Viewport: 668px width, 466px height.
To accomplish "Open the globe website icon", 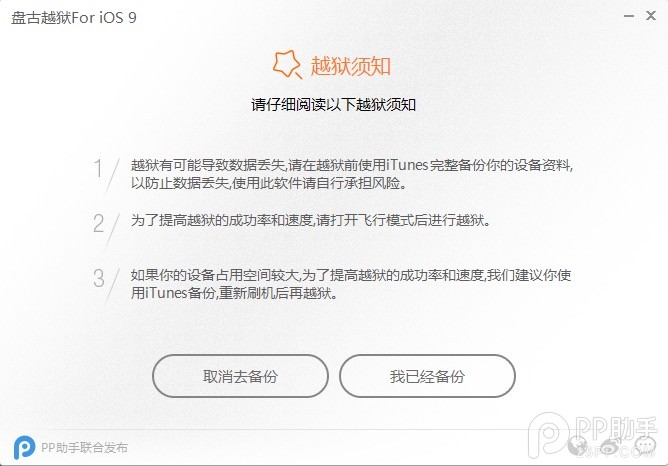I will pyautogui.click(x=579, y=446).
